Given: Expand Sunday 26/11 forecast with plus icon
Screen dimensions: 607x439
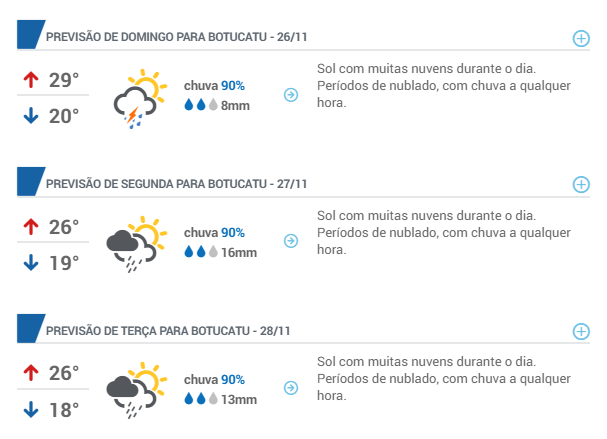Looking at the screenshot, I should point(581,38).
